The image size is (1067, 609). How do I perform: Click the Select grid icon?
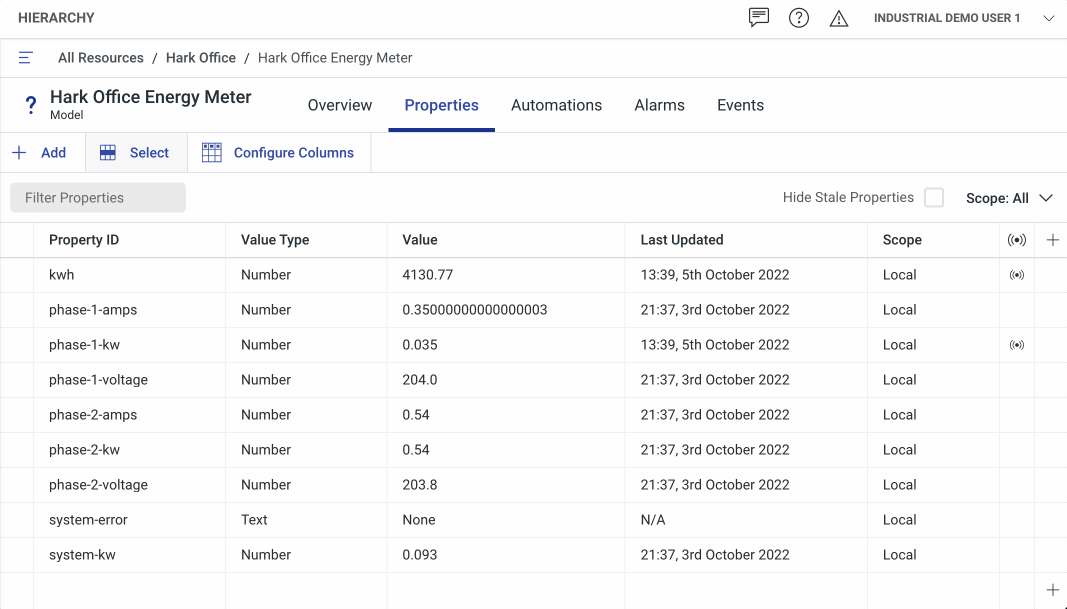tap(108, 152)
